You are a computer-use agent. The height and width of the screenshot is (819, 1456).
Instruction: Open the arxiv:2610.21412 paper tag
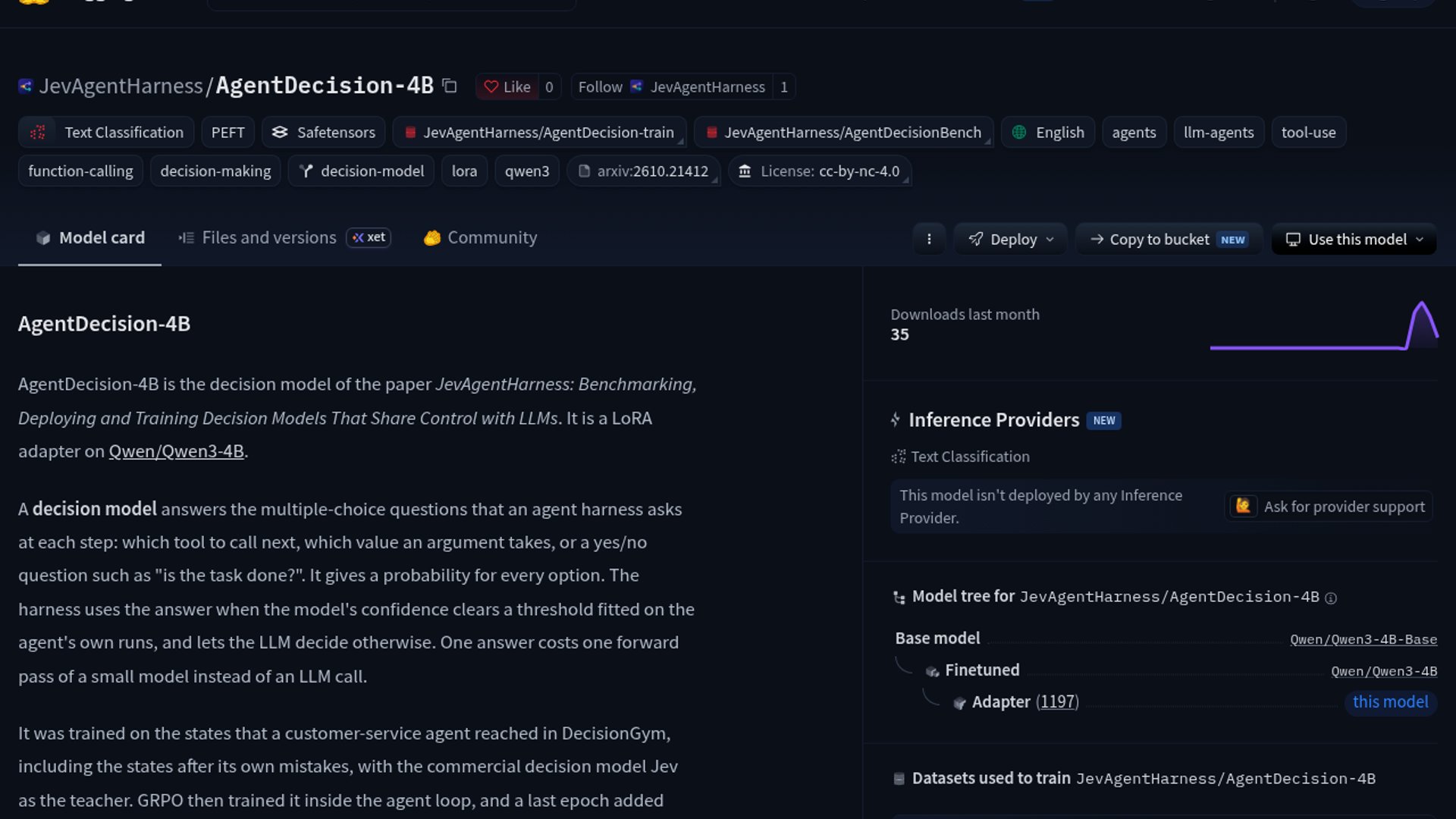[644, 171]
